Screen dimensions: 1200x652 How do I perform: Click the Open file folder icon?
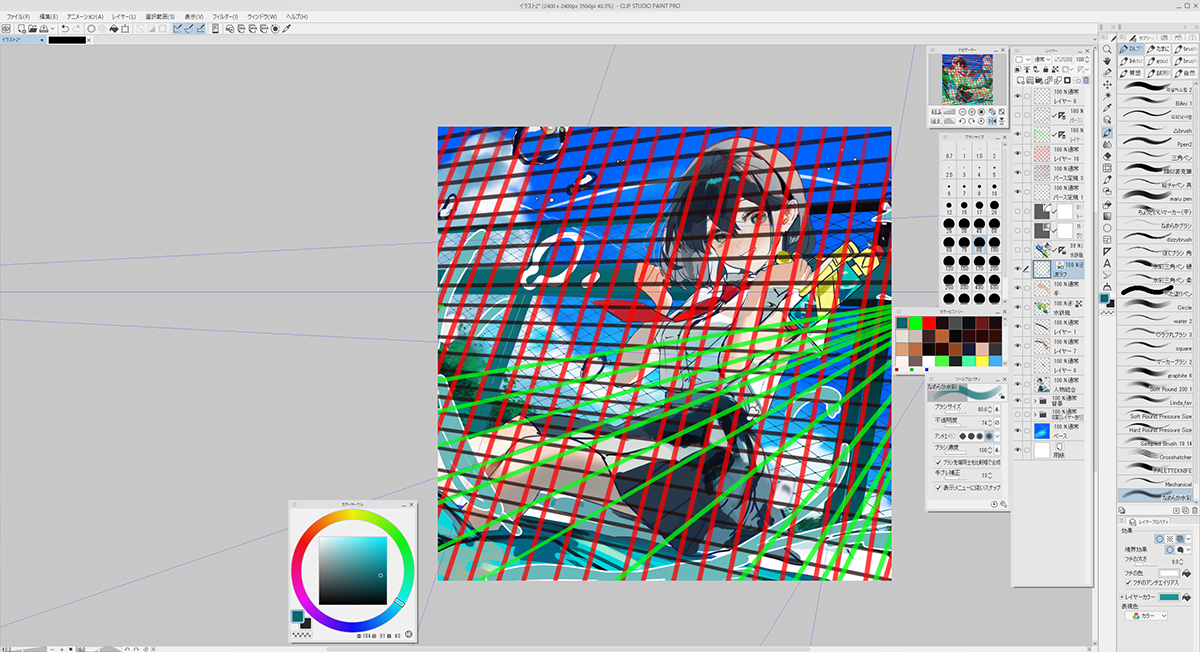pos(33,29)
